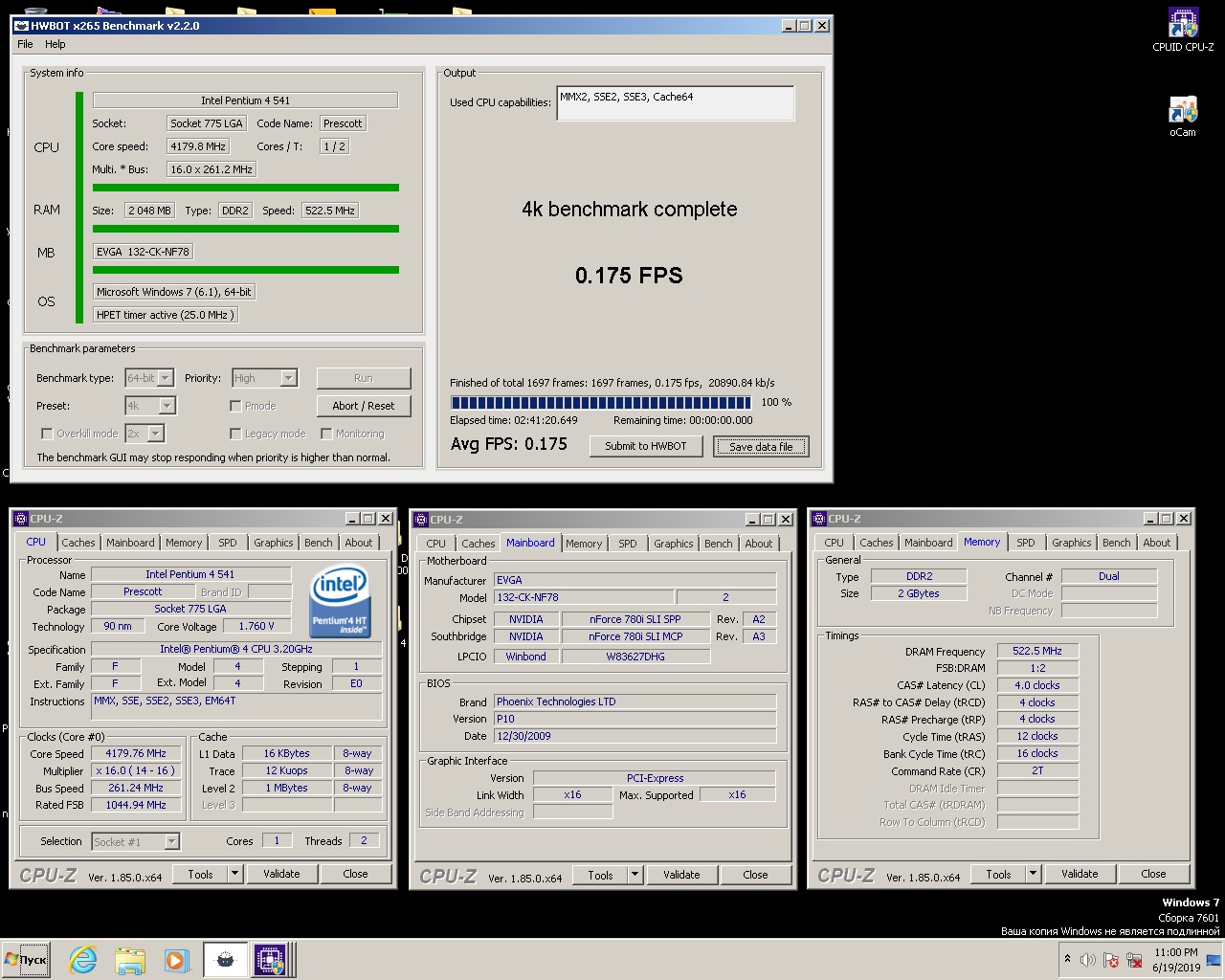Click EVGA 132-CK-NF78 motherboard field
The height and width of the screenshot is (980, 1225).
tap(143, 252)
